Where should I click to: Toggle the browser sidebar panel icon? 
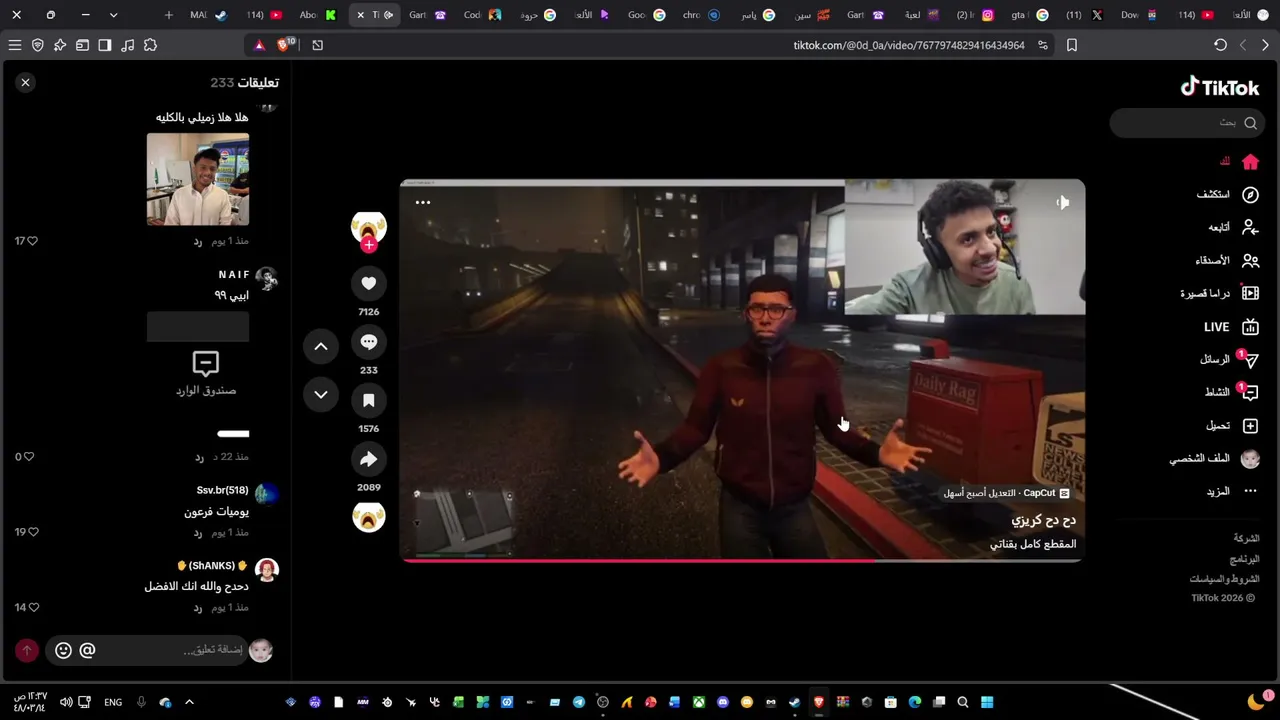(x=105, y=45)
